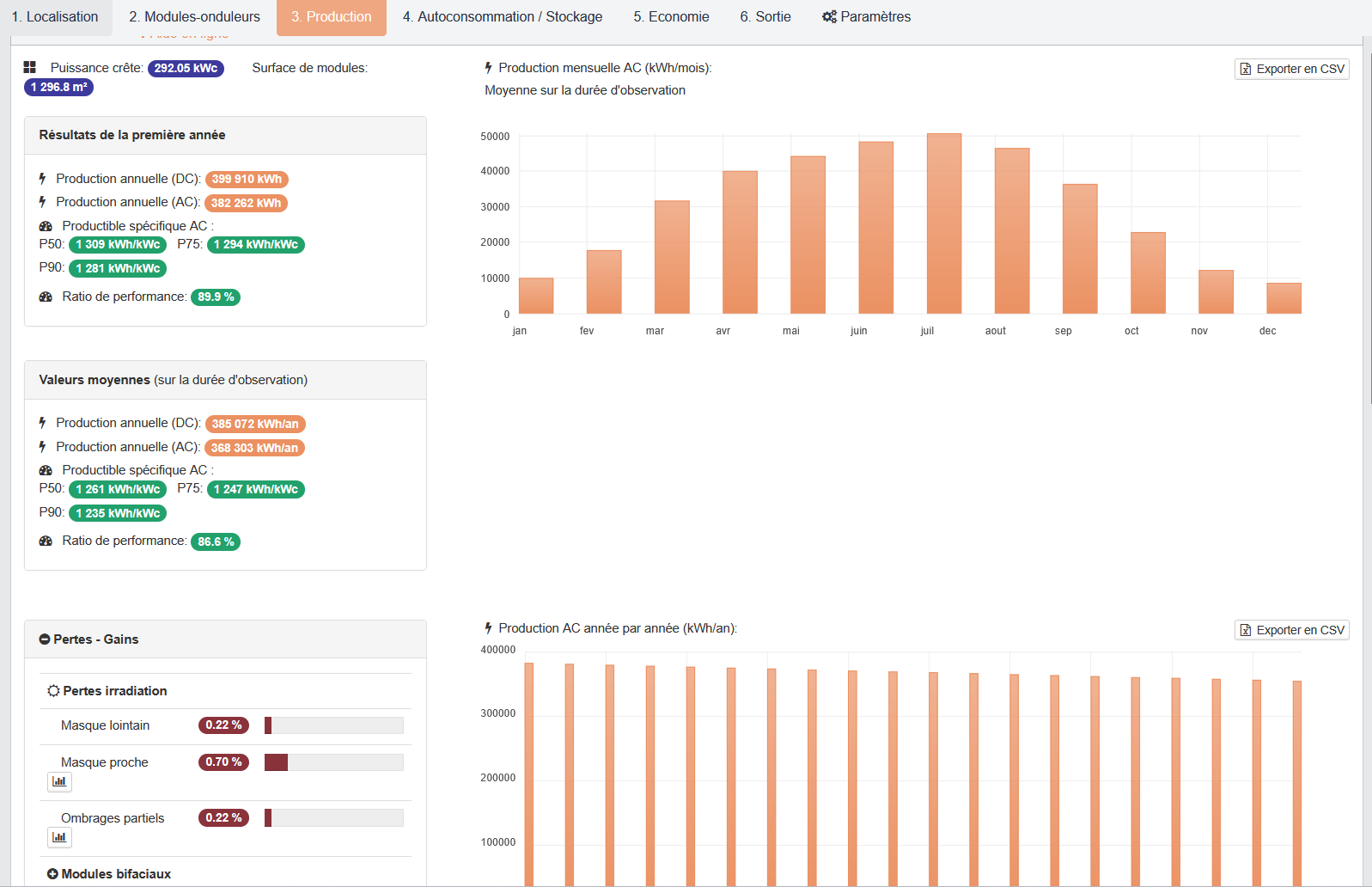1372x887 pixels.
Task: Switch to the 1. Localisation tab
Action: pyautogui.click(x=55, y=17)
